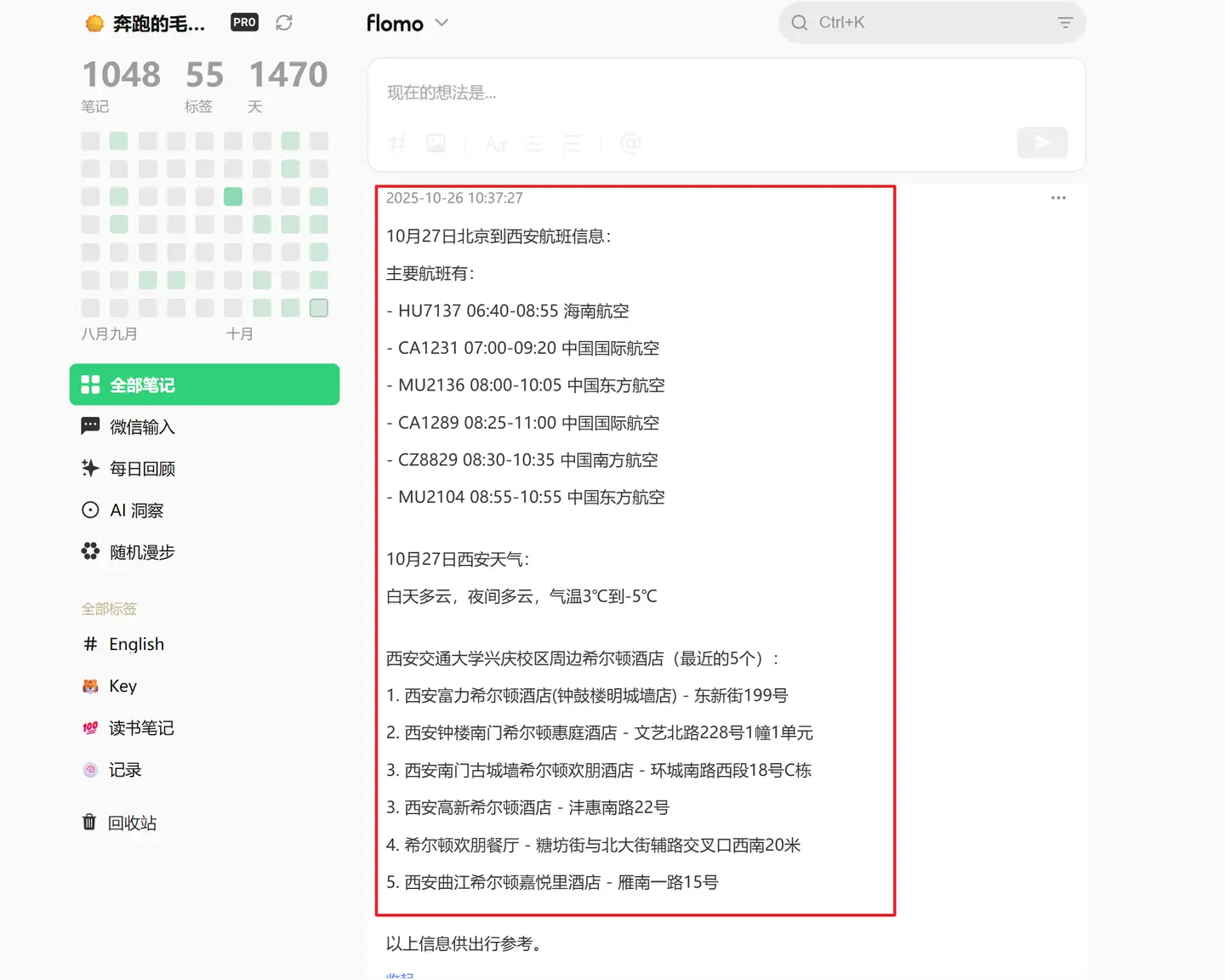Click the sync refresh icon
The width and height of the screenshot is (1225, 980).
pyautogui.click(x=284, y=23)
